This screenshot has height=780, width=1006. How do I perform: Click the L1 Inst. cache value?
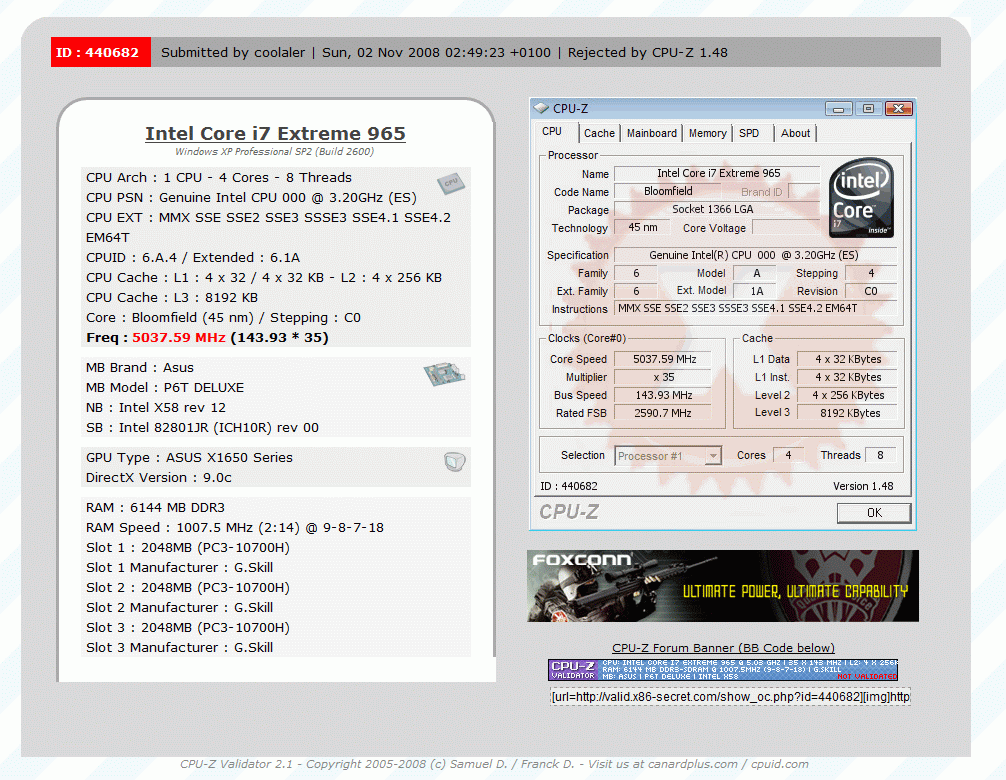point(848,377)
